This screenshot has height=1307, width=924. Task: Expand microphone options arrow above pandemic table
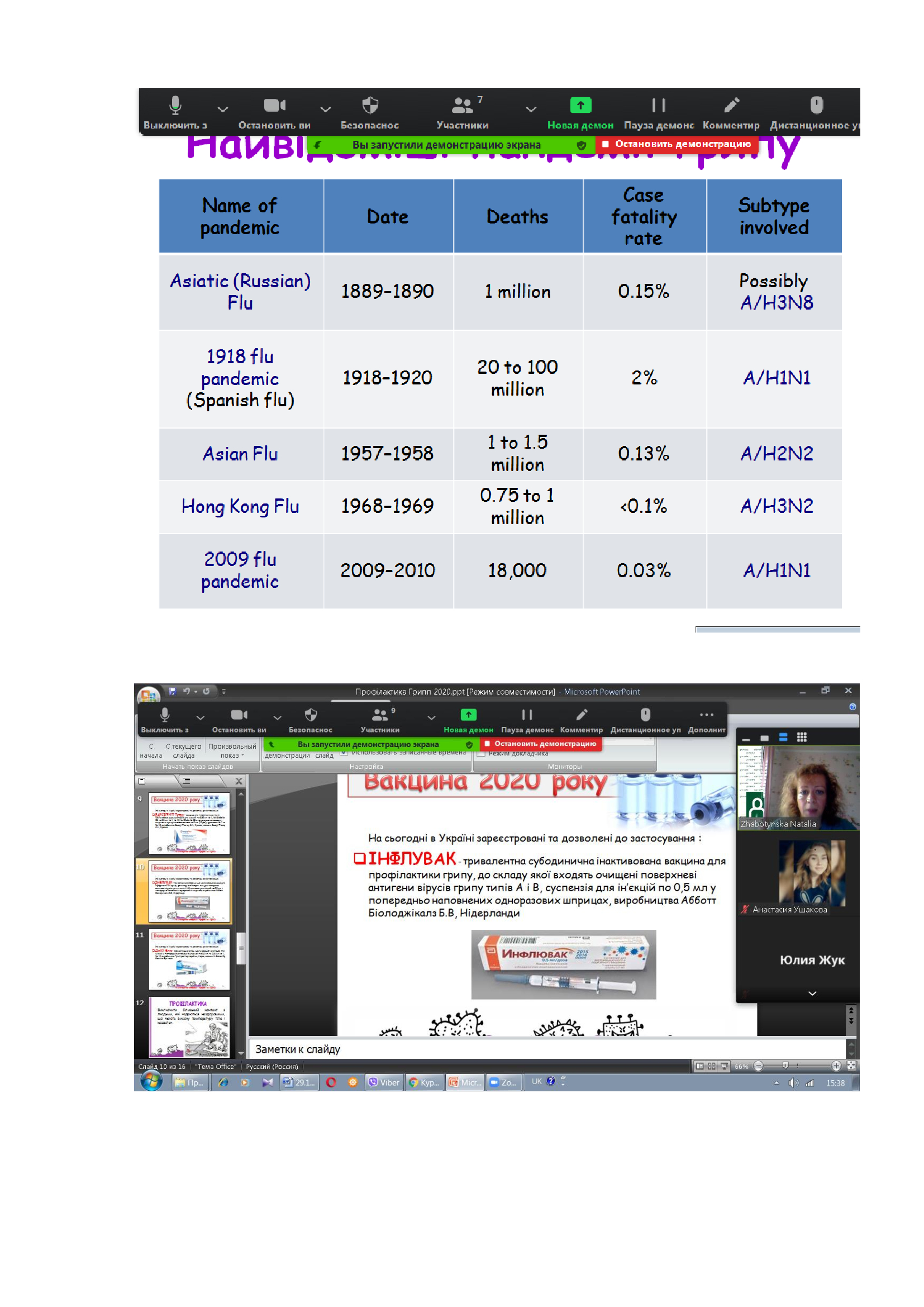click(223, 109)
